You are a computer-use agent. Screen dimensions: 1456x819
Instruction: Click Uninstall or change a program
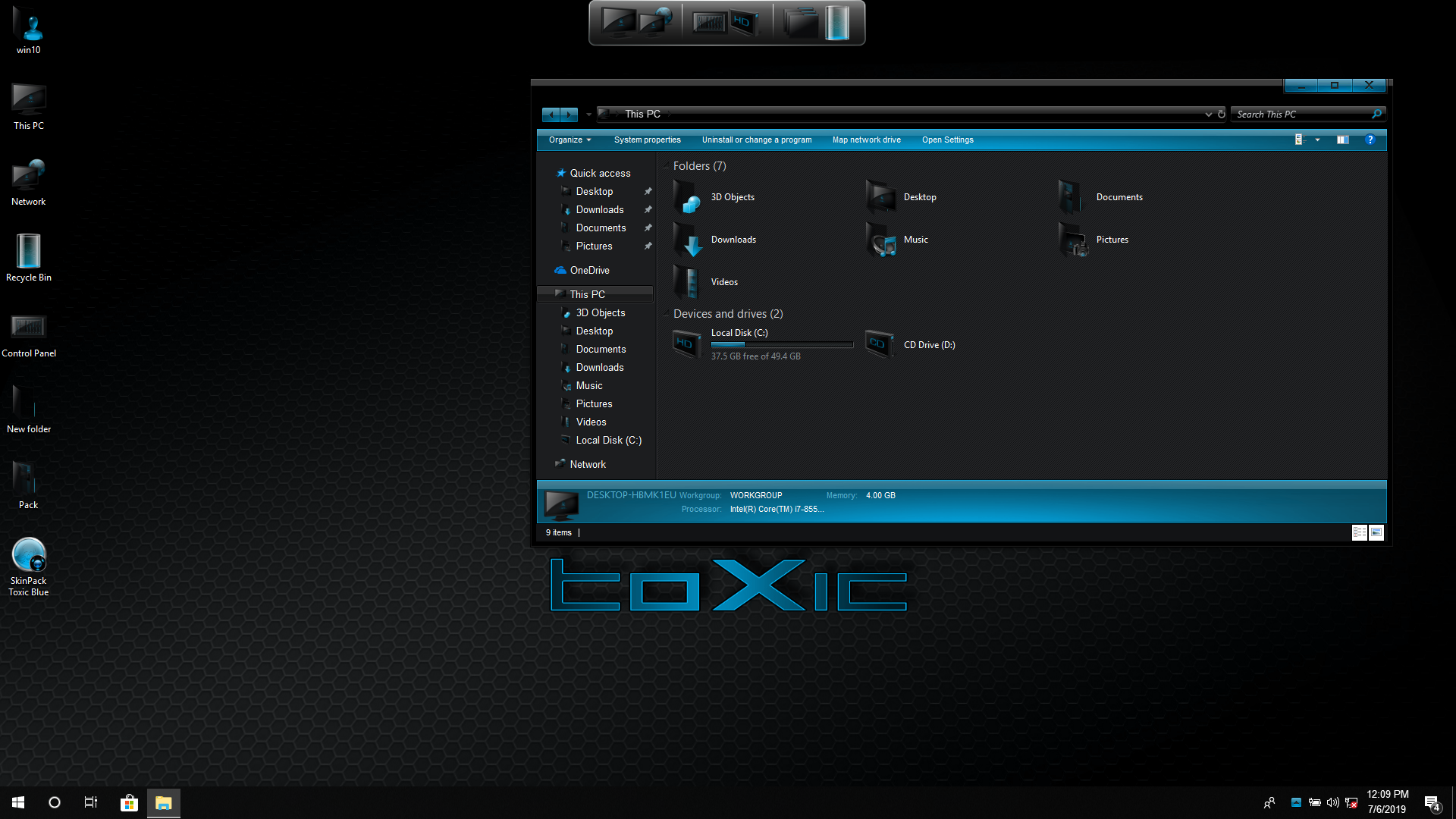tap(756, 140)
